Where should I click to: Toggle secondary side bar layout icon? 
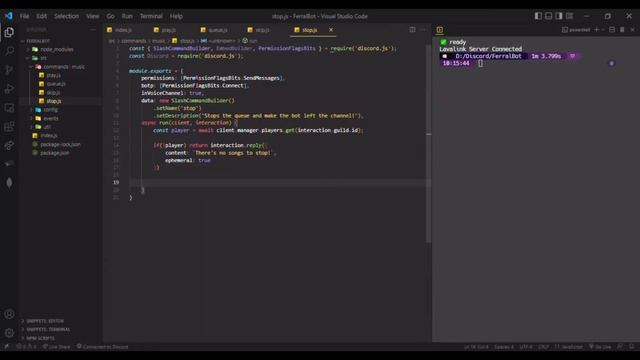(x=559, y=16)
